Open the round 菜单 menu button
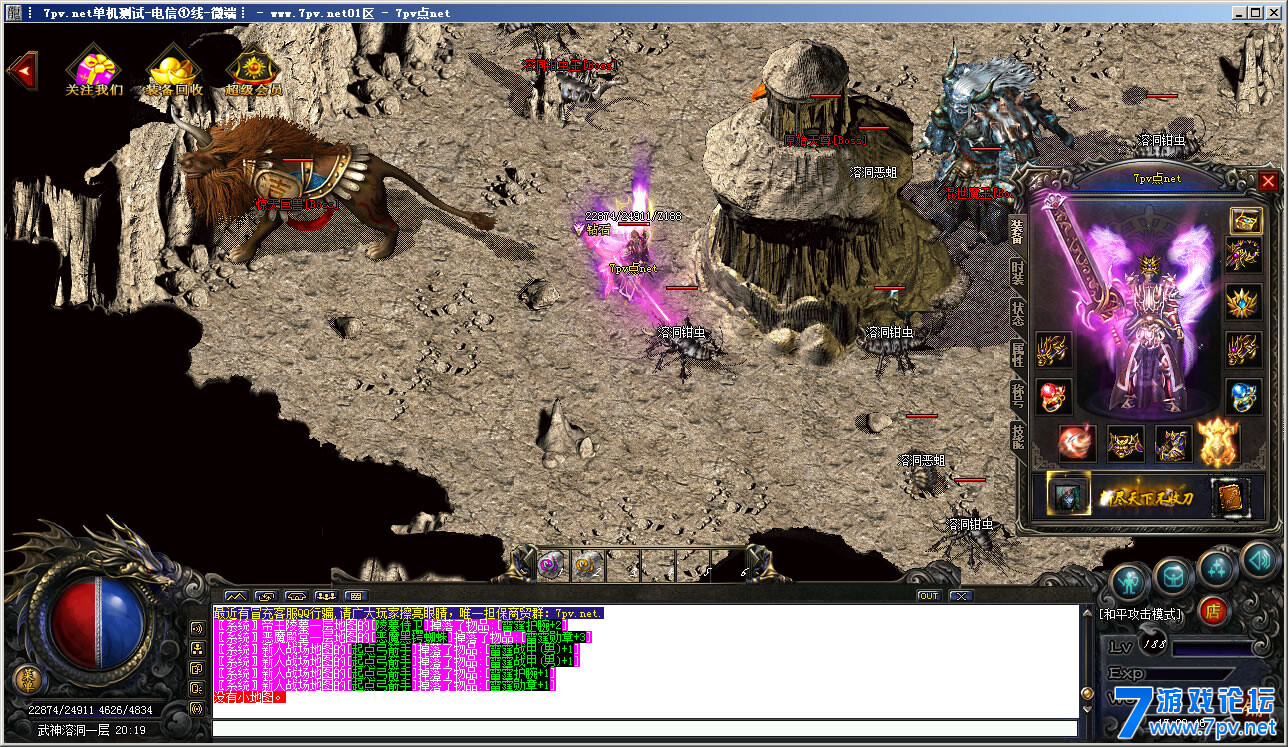Screen dimensions: 1288x747 30,680
